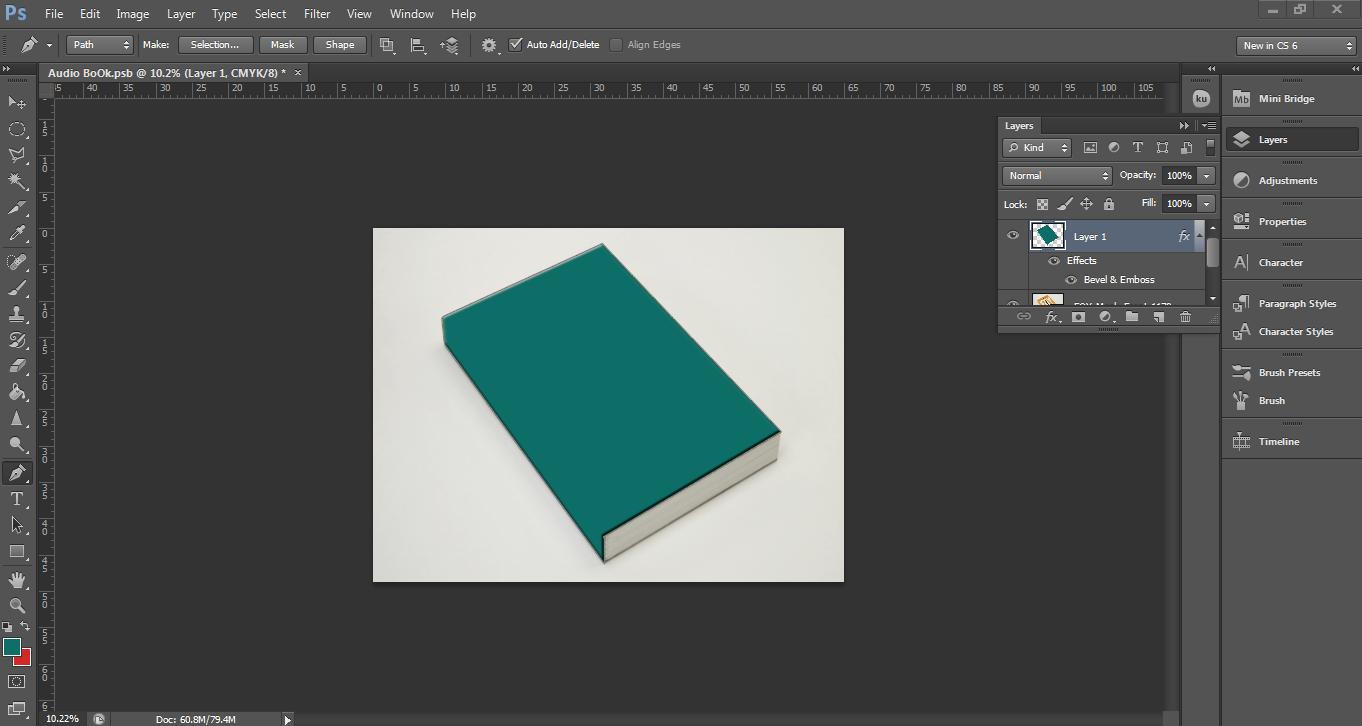Image resolution: width=1362 pixels, height=726 pixels.
Task: Open the Image menu
Action: pyautogui.click(x=133, y=14)
